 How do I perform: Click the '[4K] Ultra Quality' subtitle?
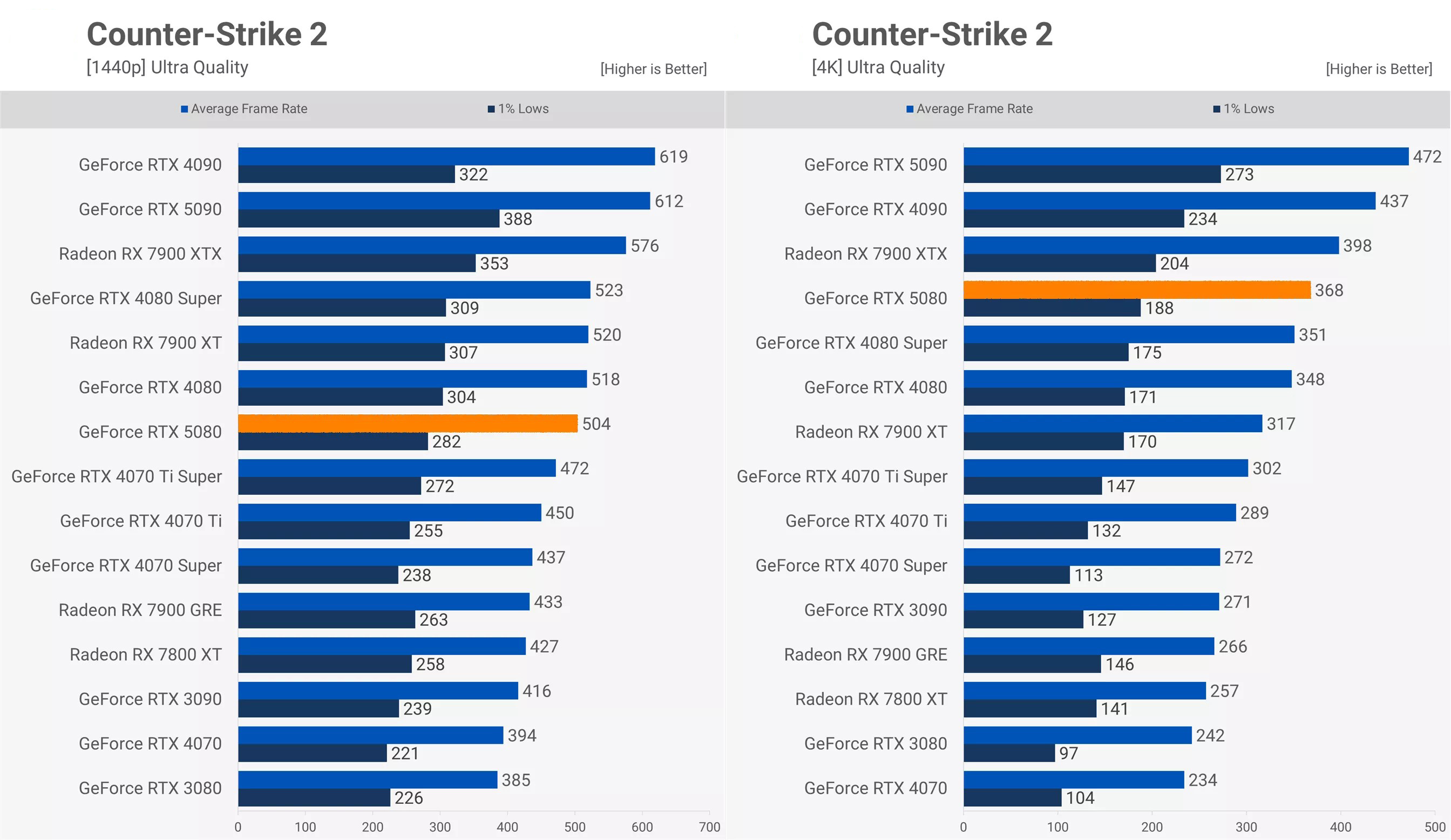[878, 67]
